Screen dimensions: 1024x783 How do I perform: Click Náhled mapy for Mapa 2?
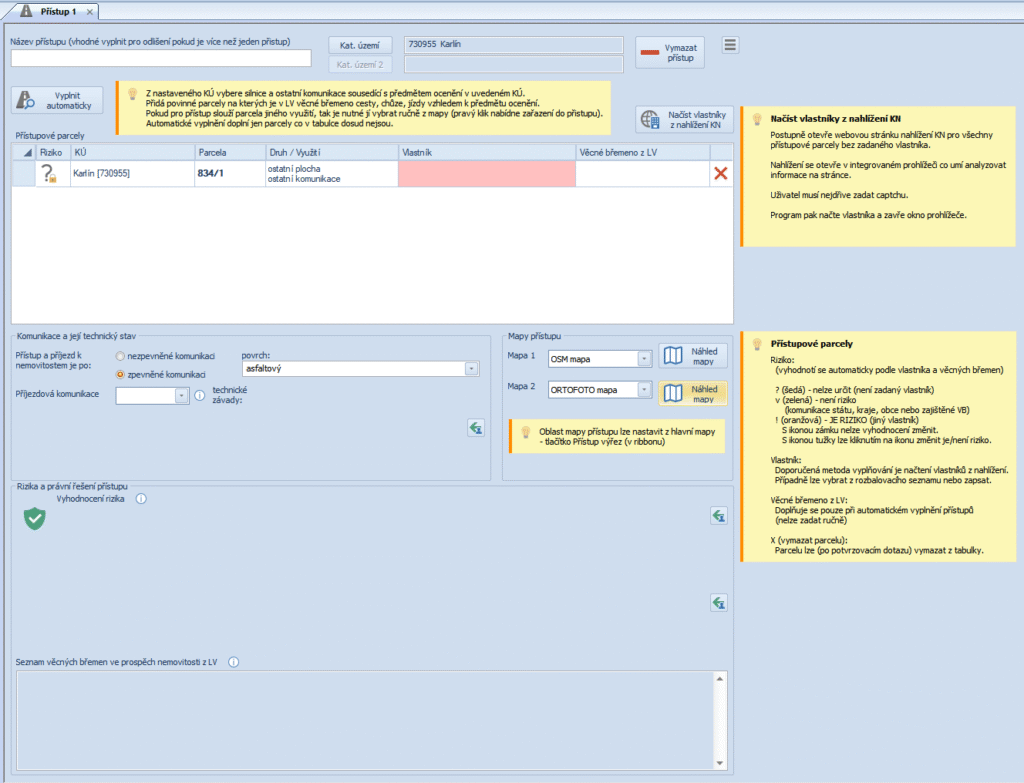tap(693, 394)
